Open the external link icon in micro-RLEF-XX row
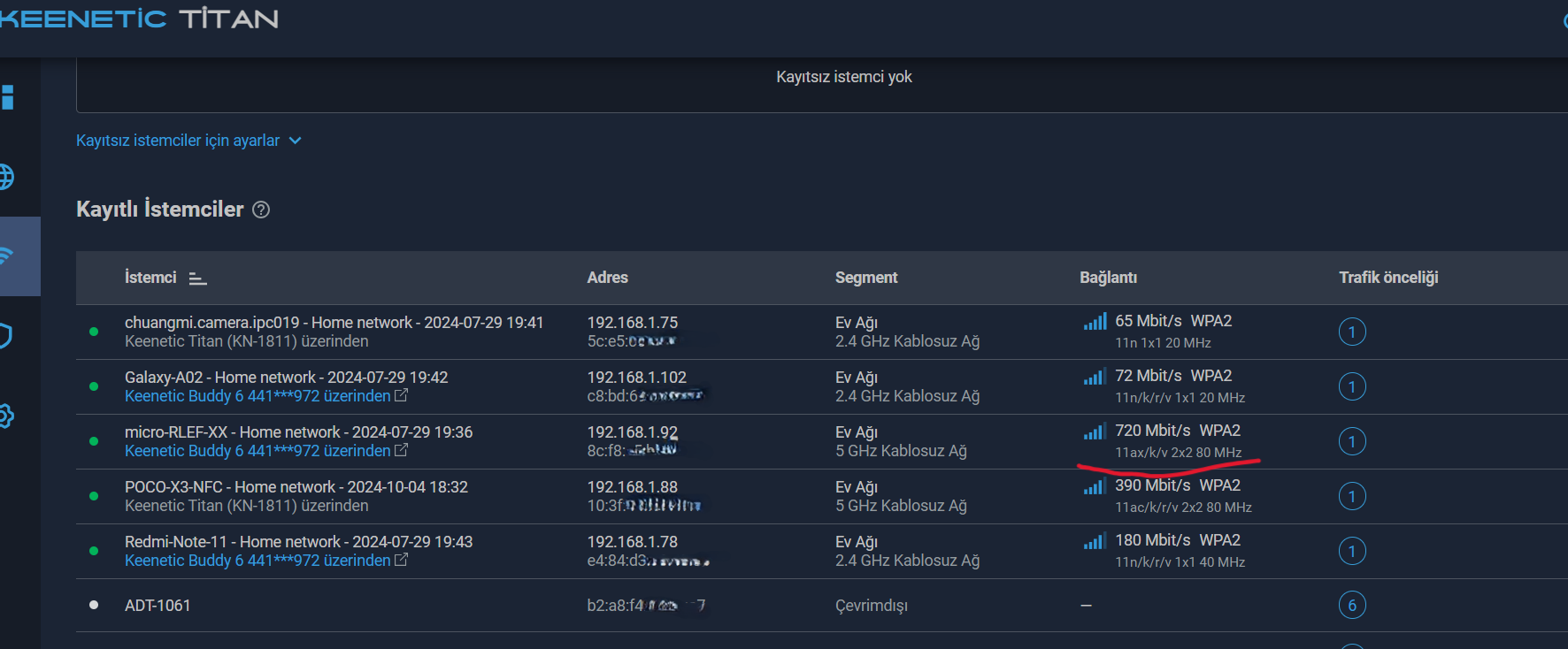Screen dimensions: 1568x649 point(401,450)
